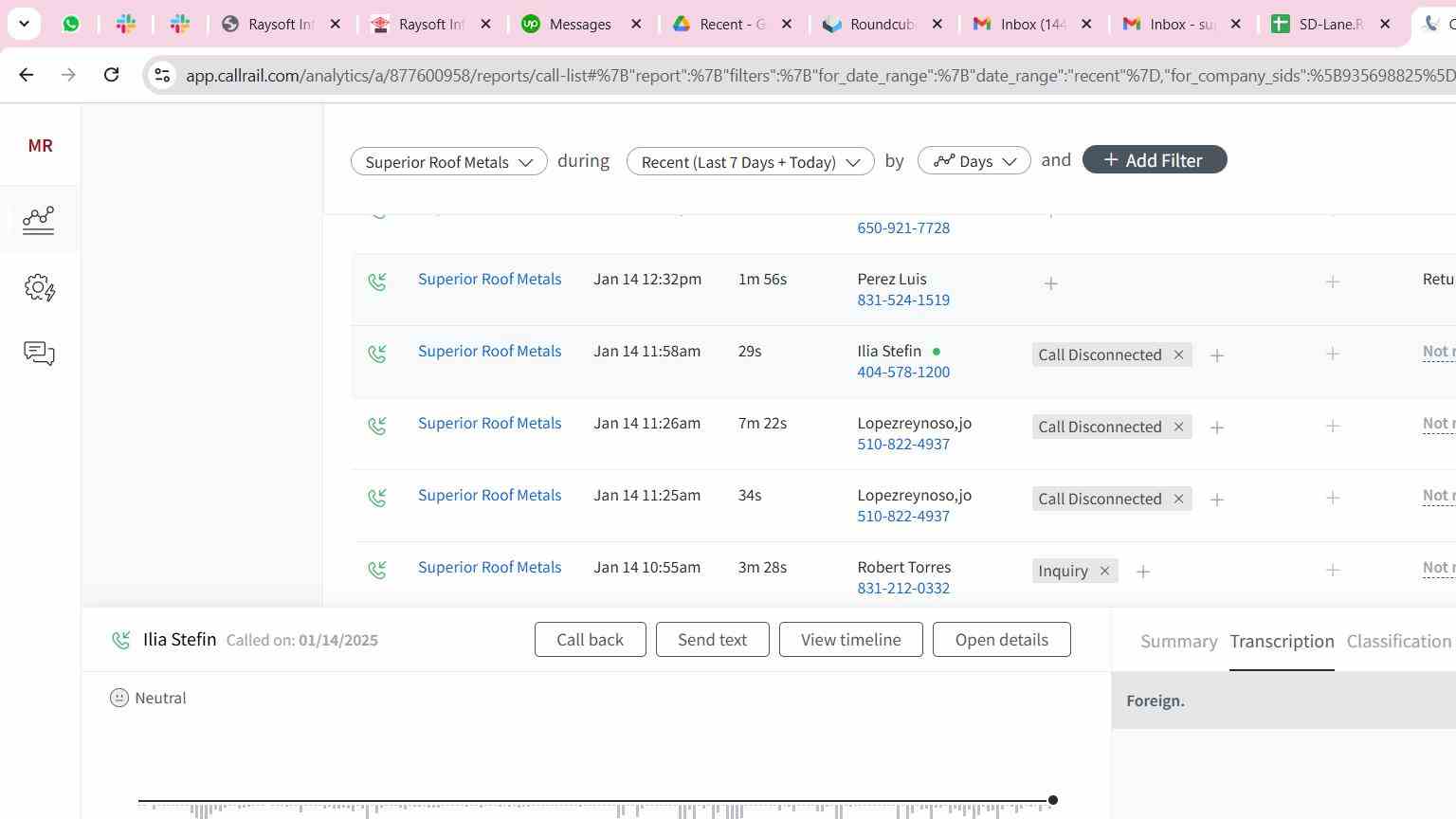Open the Gmail Inbox (144 tab

point(1019,24)
